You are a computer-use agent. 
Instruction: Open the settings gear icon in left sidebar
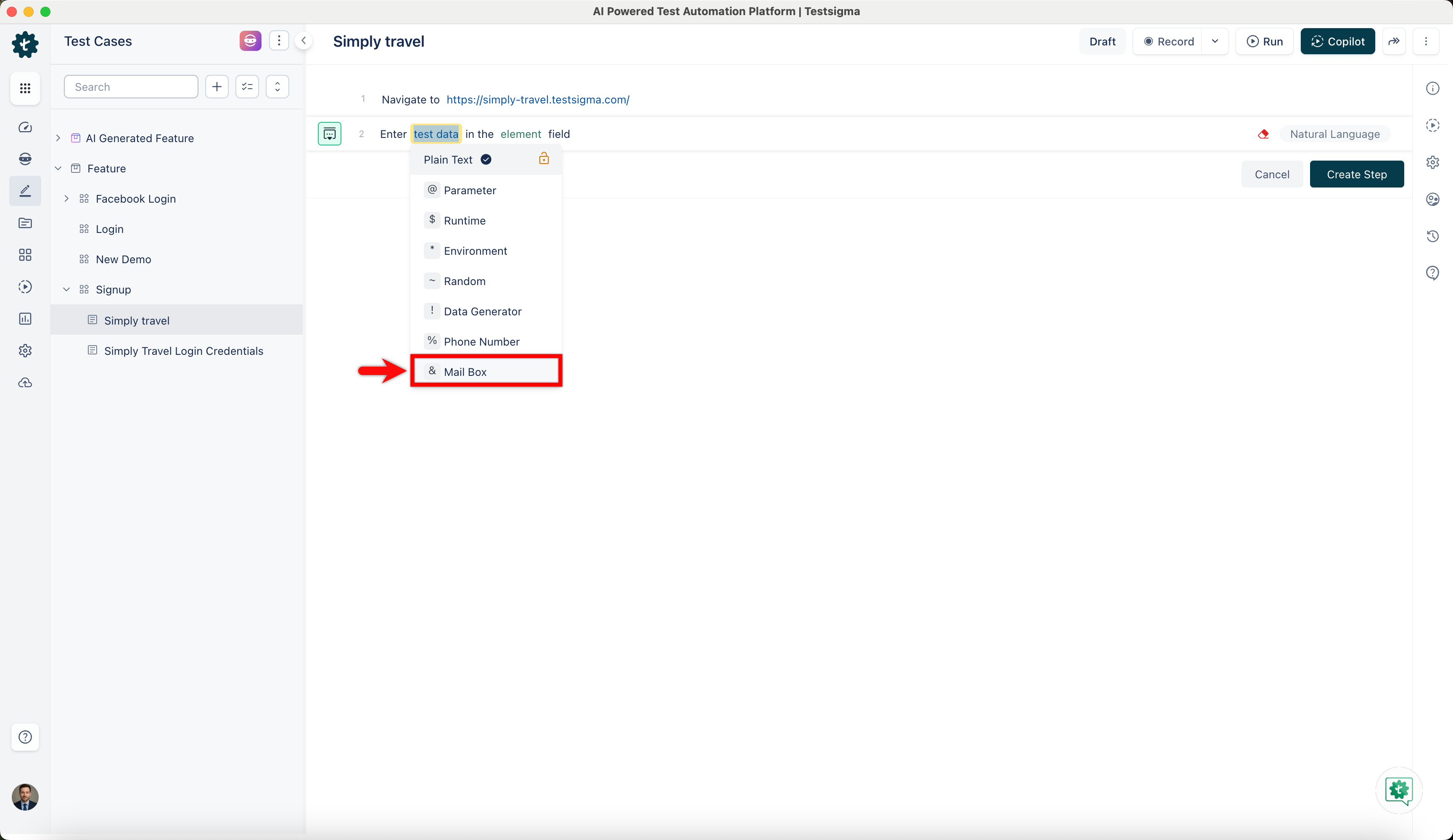[x=25, y=351]
